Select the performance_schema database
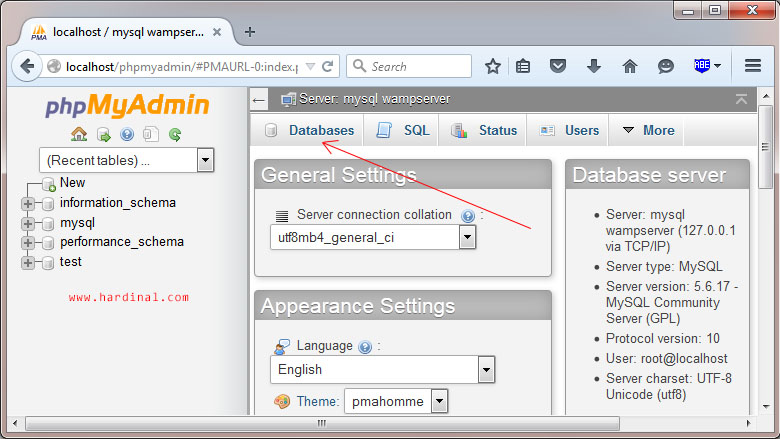 122,242
